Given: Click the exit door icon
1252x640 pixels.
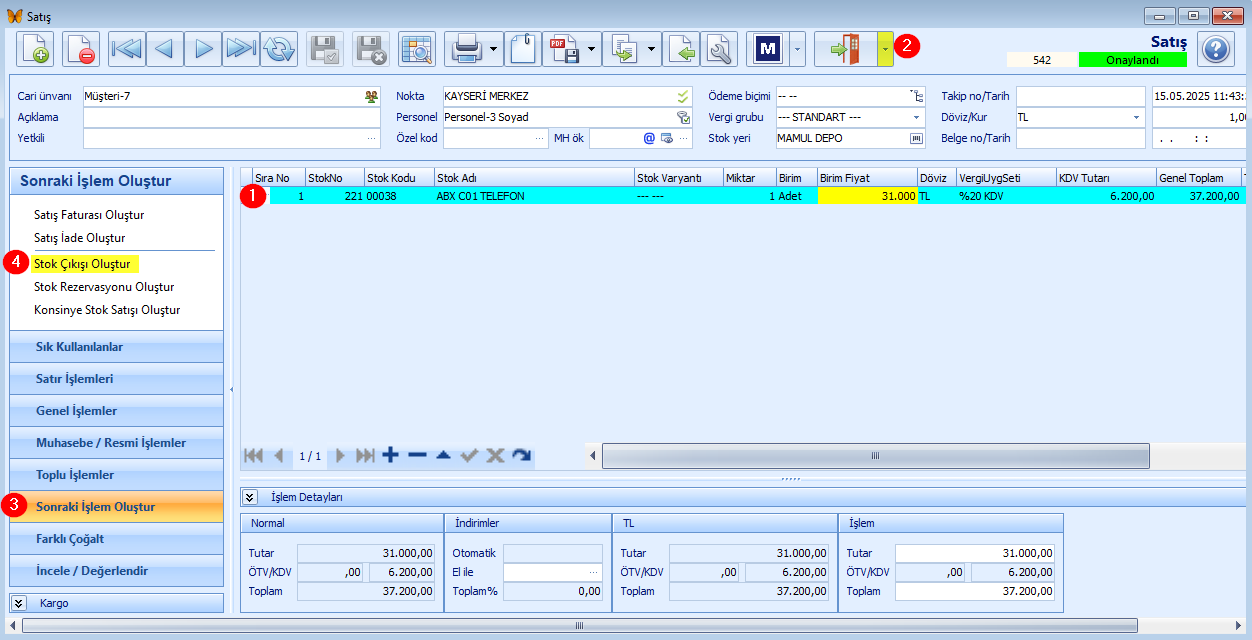Looking at the screenshot, I should [x=845, y=48].
